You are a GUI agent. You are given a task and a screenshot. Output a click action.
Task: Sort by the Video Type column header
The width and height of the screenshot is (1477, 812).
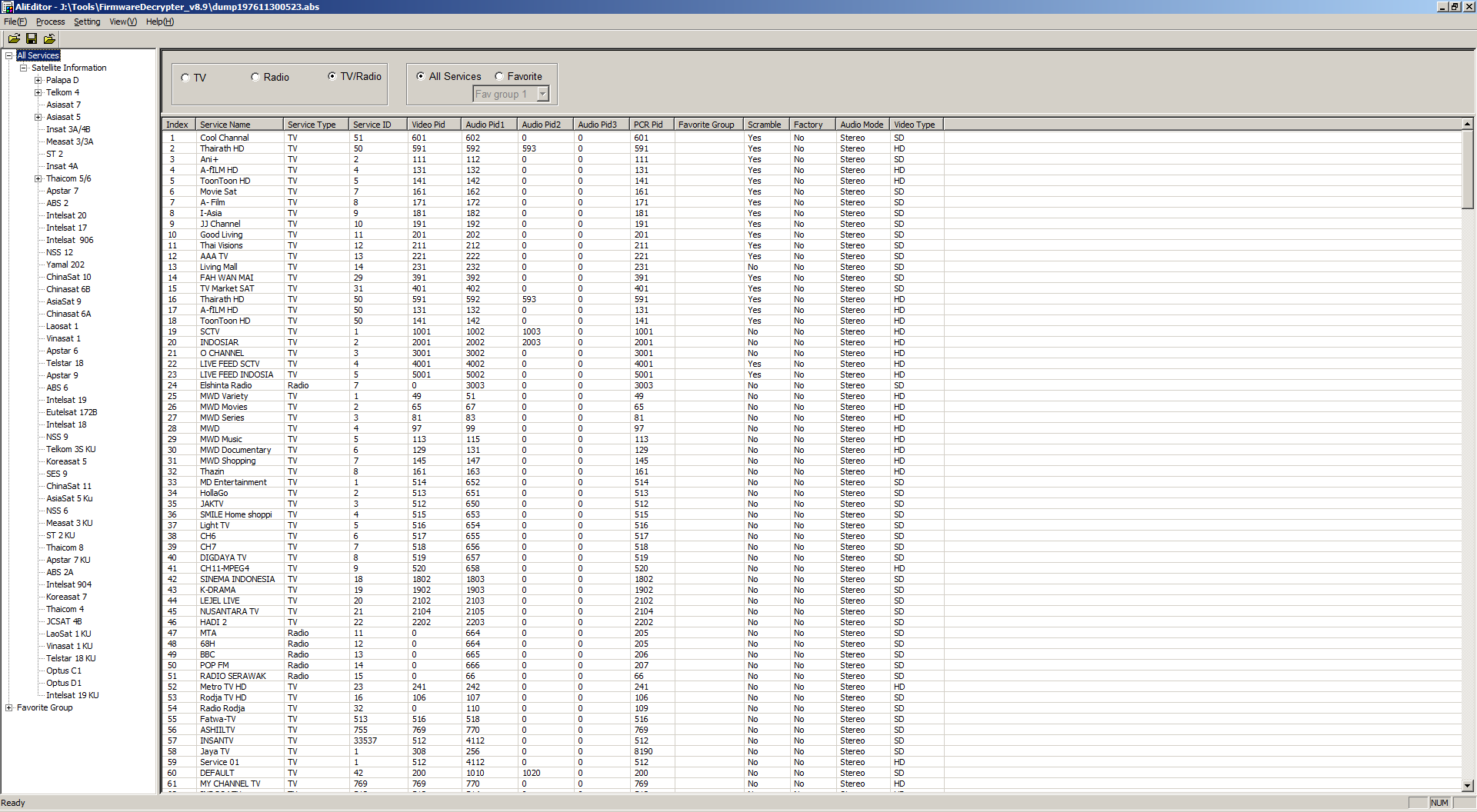pyautogui.click(x=917, y=125)
